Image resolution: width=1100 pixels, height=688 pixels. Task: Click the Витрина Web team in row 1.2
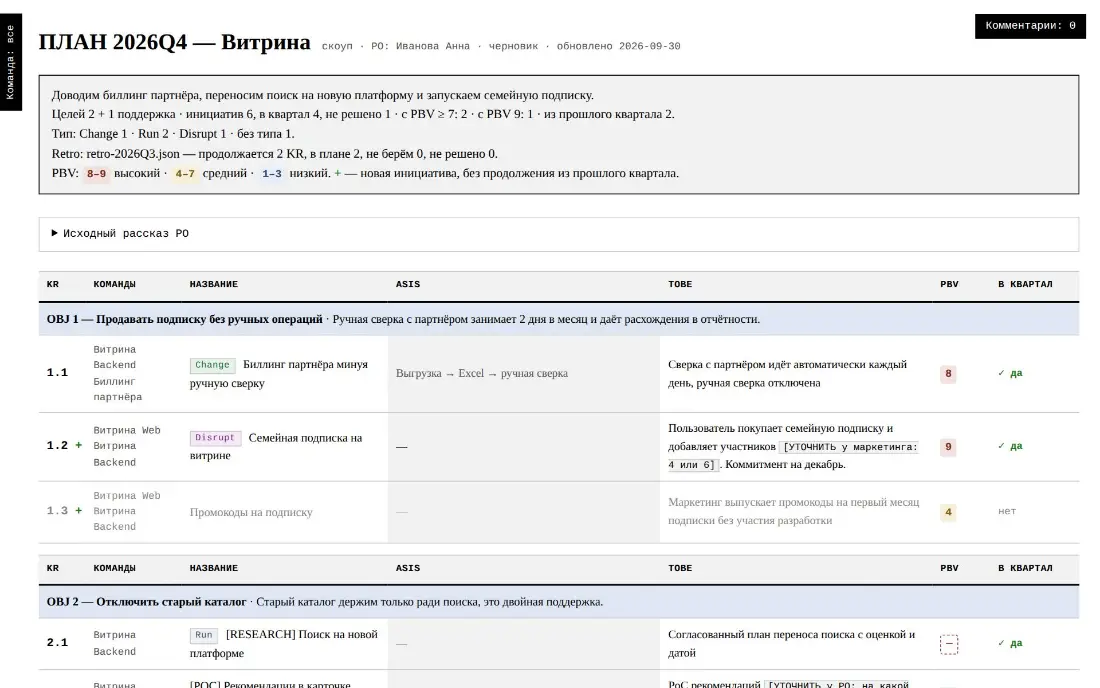tap(127, 431)
